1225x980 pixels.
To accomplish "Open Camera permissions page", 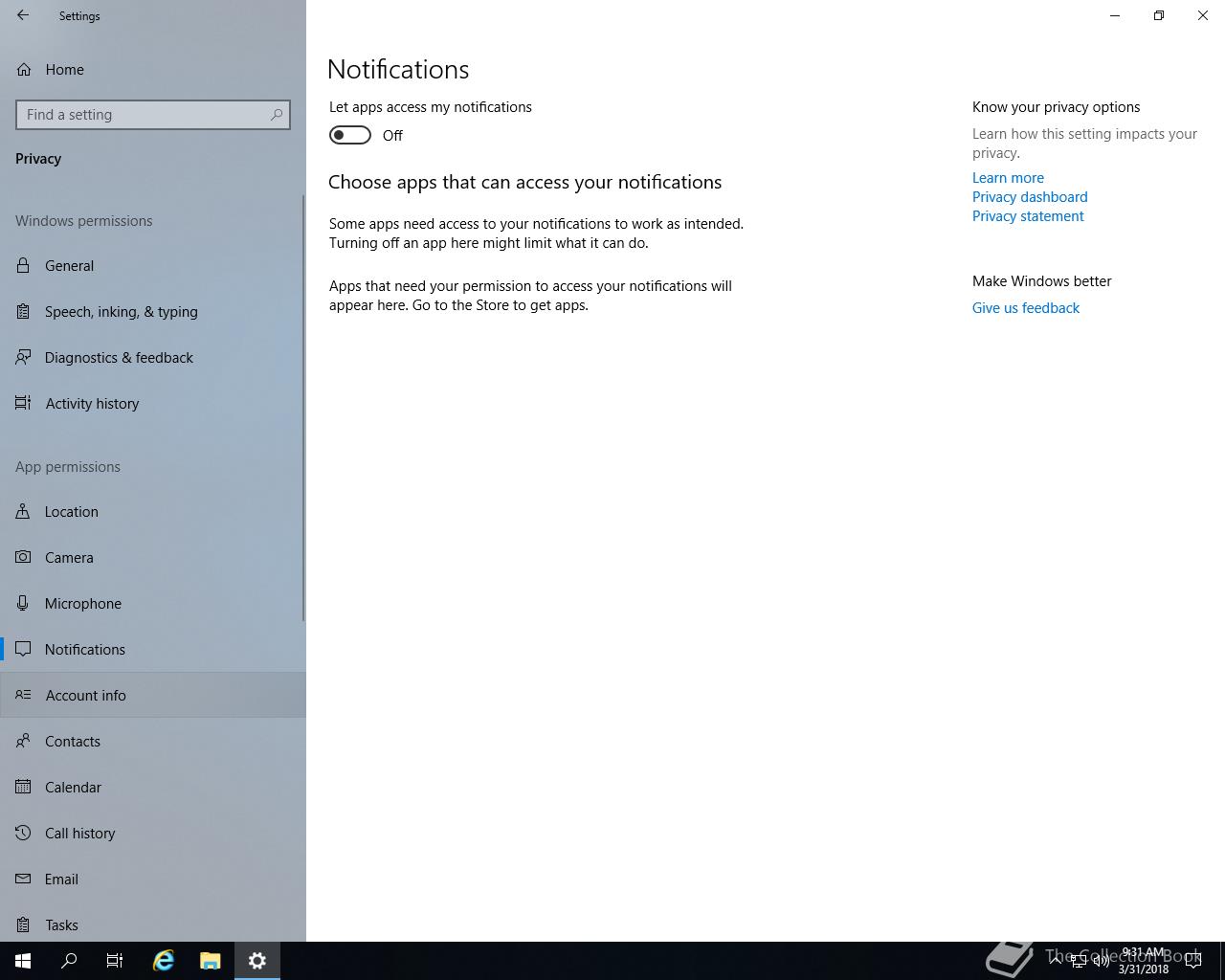I will click(153, 558).
